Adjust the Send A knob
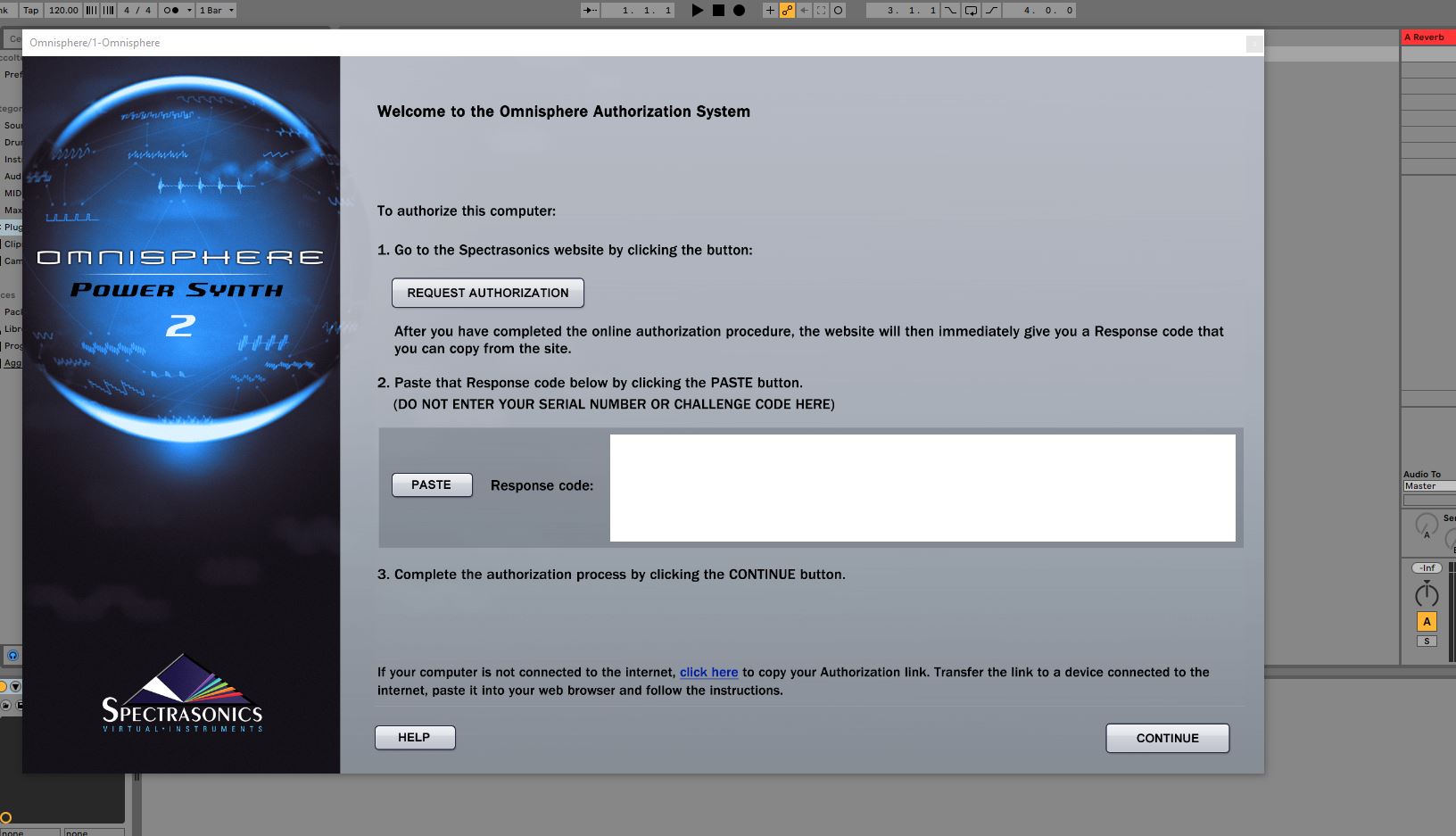Viewport: 1456px width, 836px height. 1427,525
